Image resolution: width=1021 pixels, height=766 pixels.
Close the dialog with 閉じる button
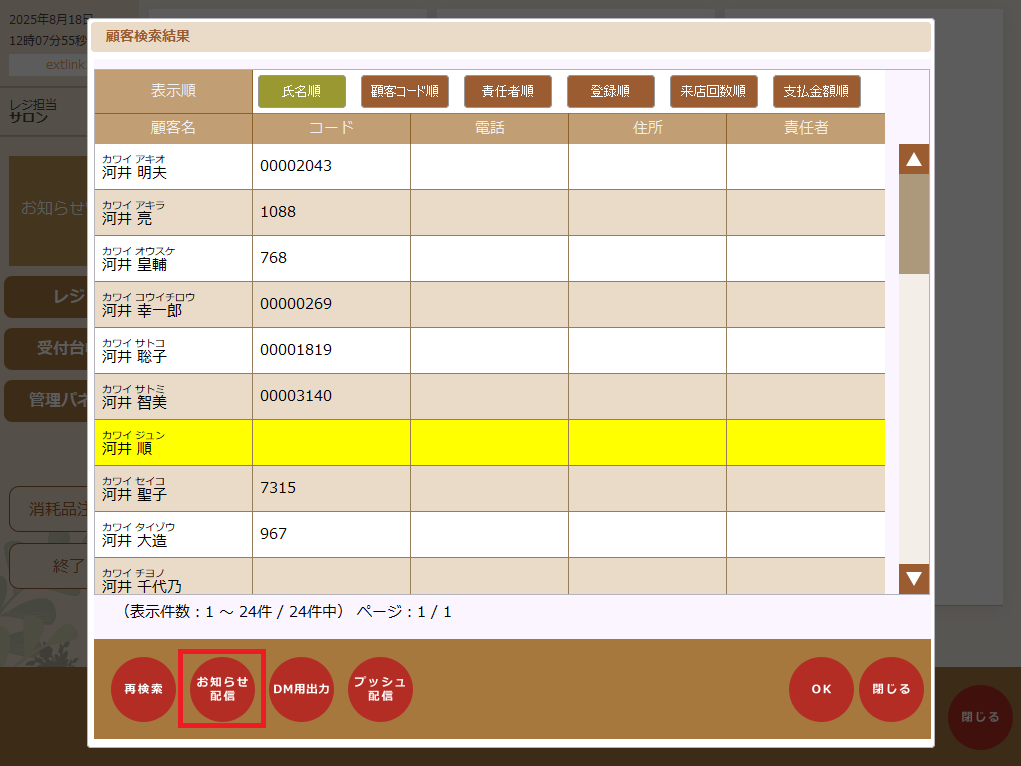pyautogui.click(x=891, y=689)
